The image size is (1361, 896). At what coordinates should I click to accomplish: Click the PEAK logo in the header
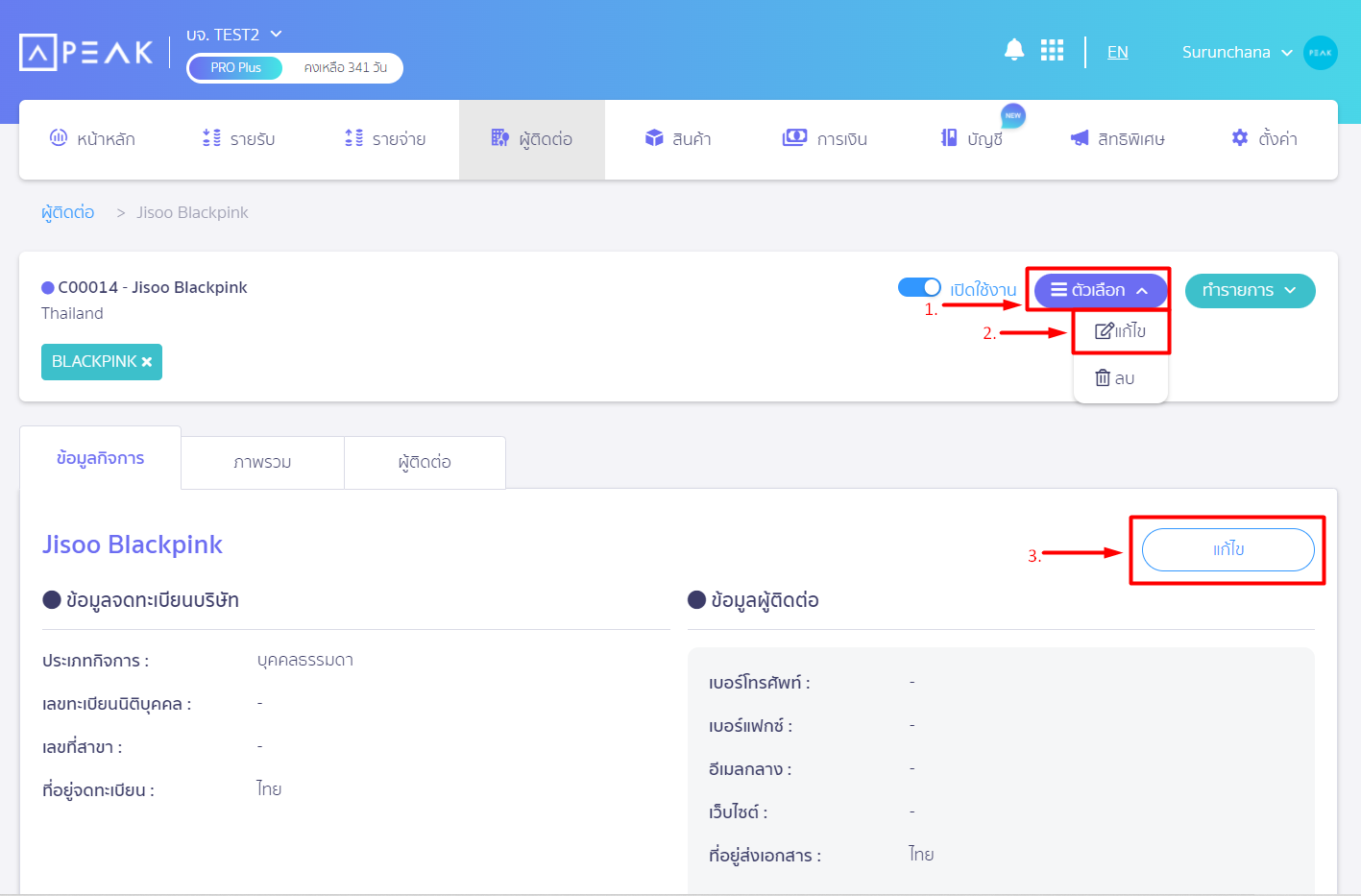pos(85,52)
